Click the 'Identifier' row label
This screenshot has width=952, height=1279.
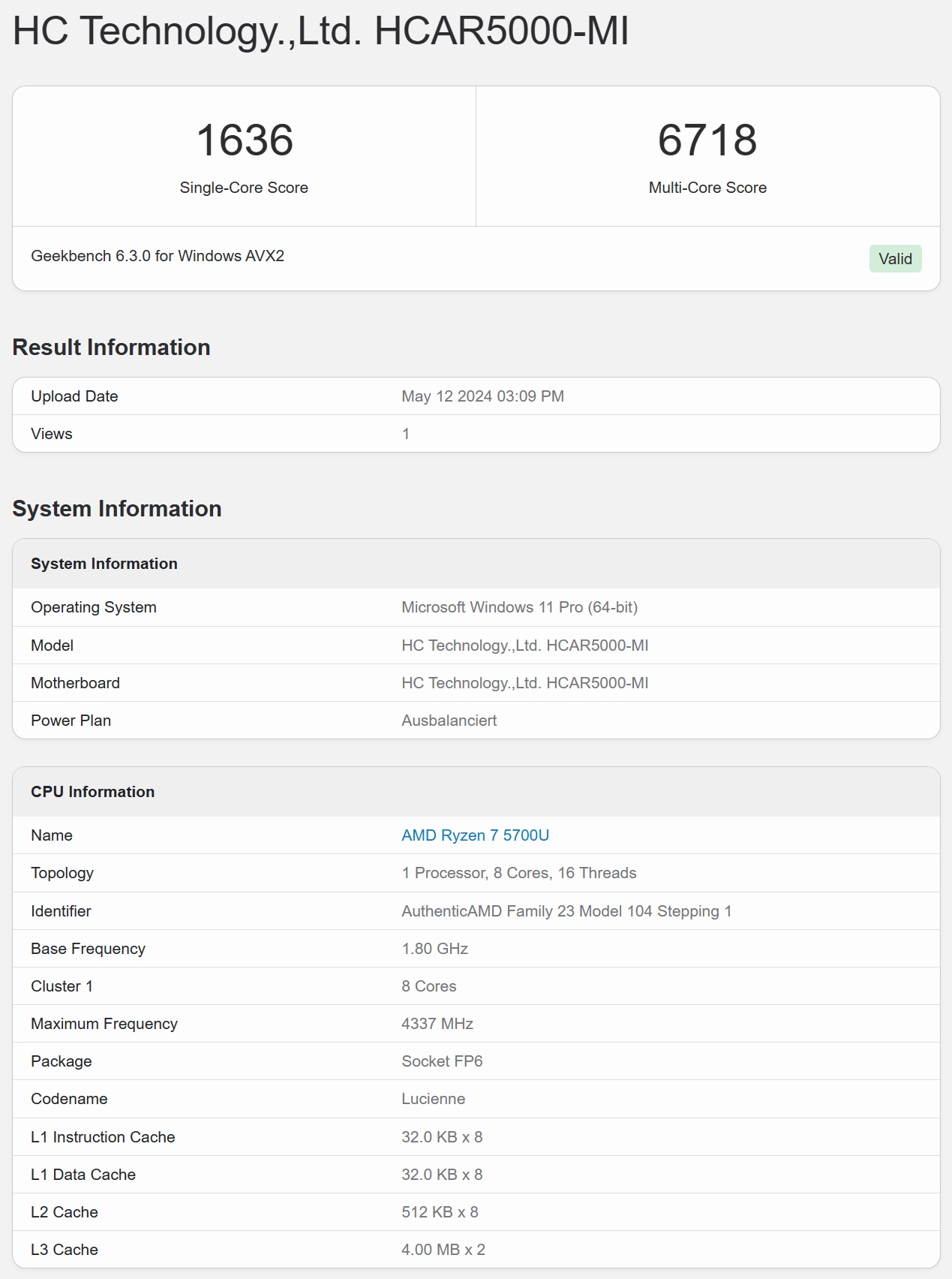(x=61, y=911)
